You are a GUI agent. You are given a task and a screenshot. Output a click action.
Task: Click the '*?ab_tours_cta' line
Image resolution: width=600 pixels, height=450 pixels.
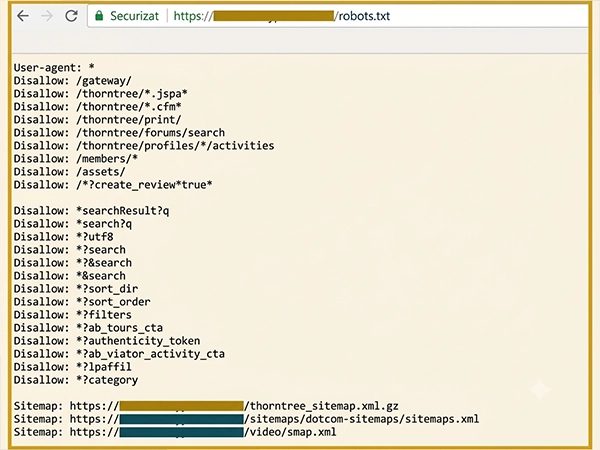tap(88, 328)
